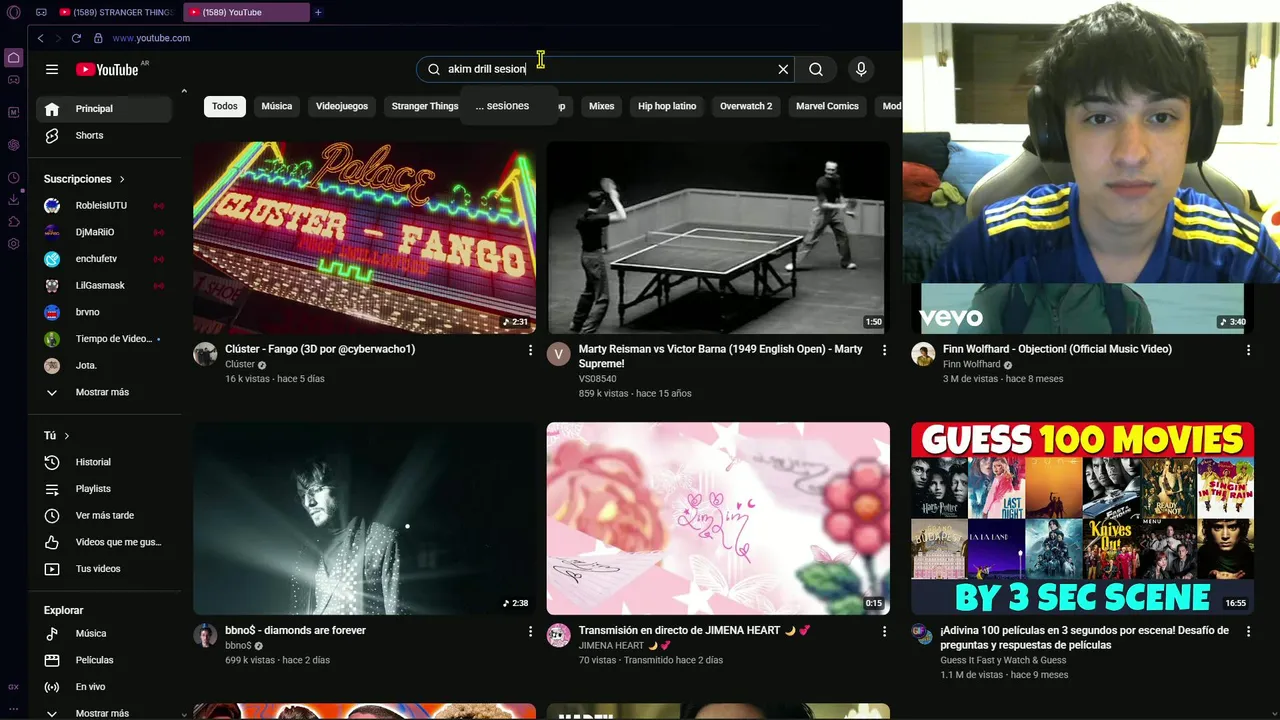The height and width of the screenshot is (720, 1280).
Task: Open Historial from the sidebar
Action: (x=104, y=462)
